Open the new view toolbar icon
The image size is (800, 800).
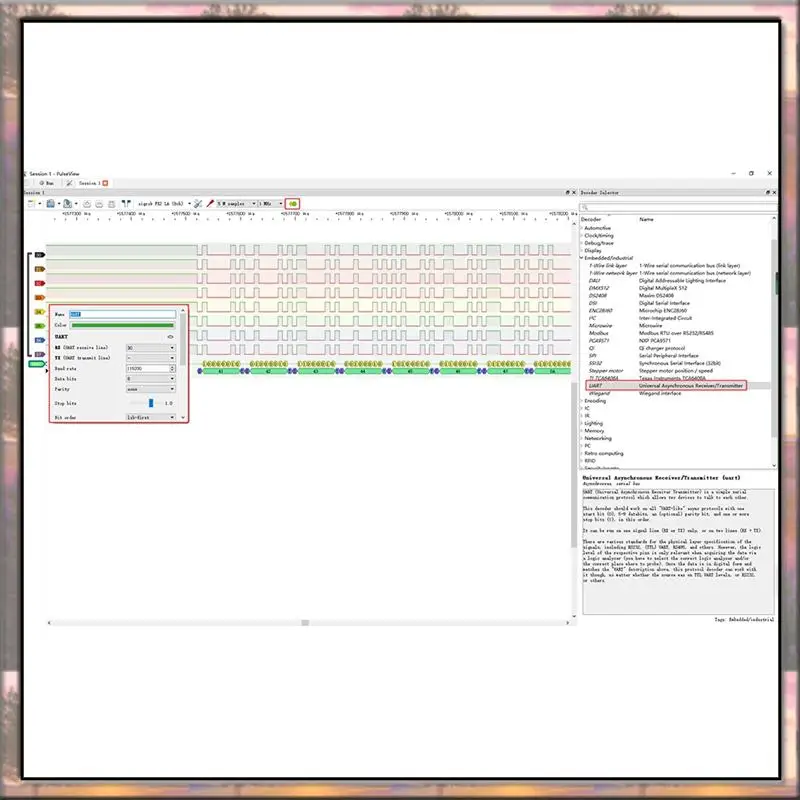point(31,204)
